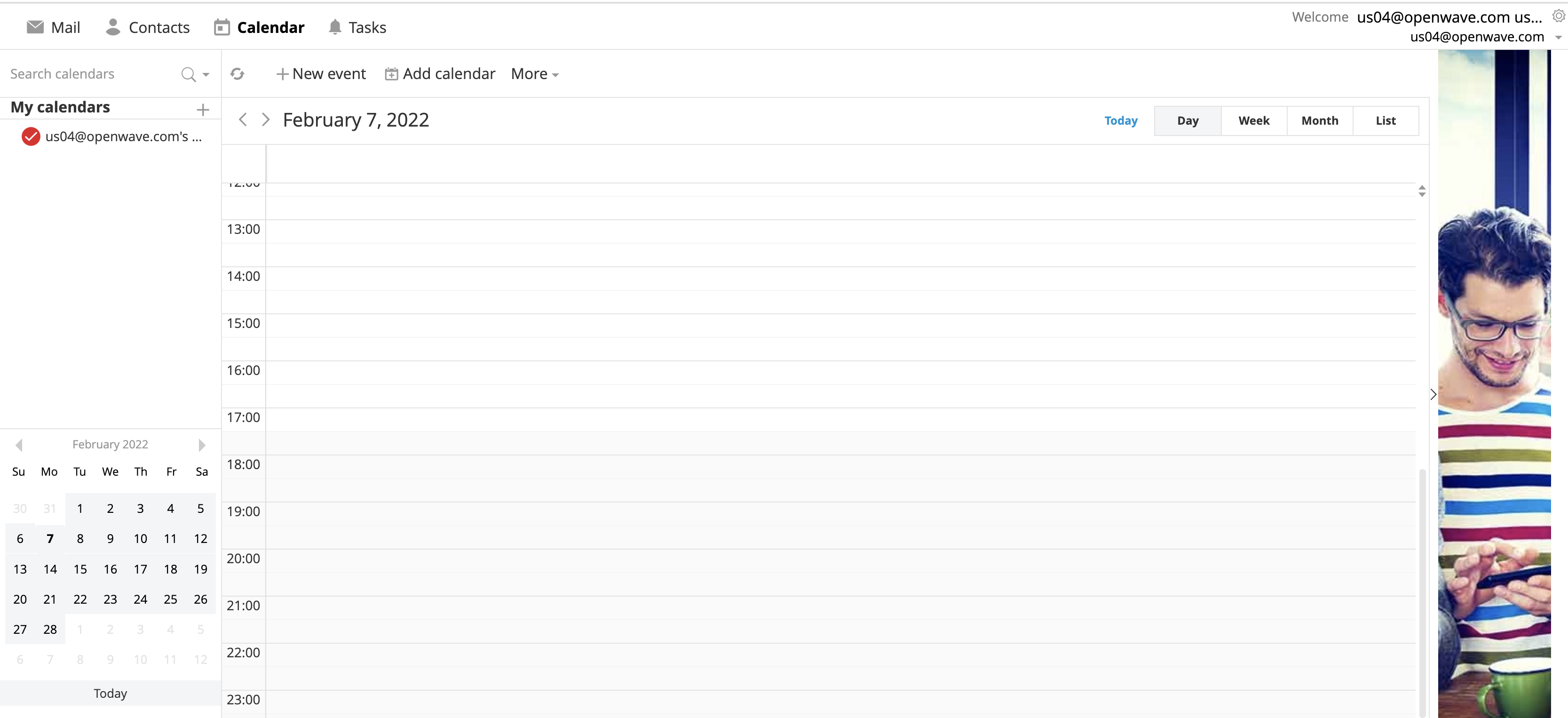
Task: Open the More options dropdown
Action: point(534,74)
